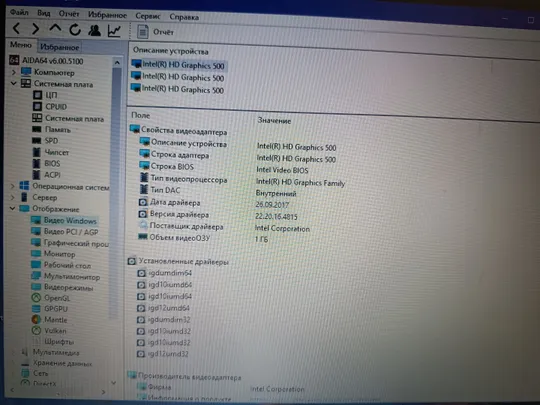The height and width of the screenshot is (405, 540).
Task: Expand the Сервер tree node
Action: point(12,197)
